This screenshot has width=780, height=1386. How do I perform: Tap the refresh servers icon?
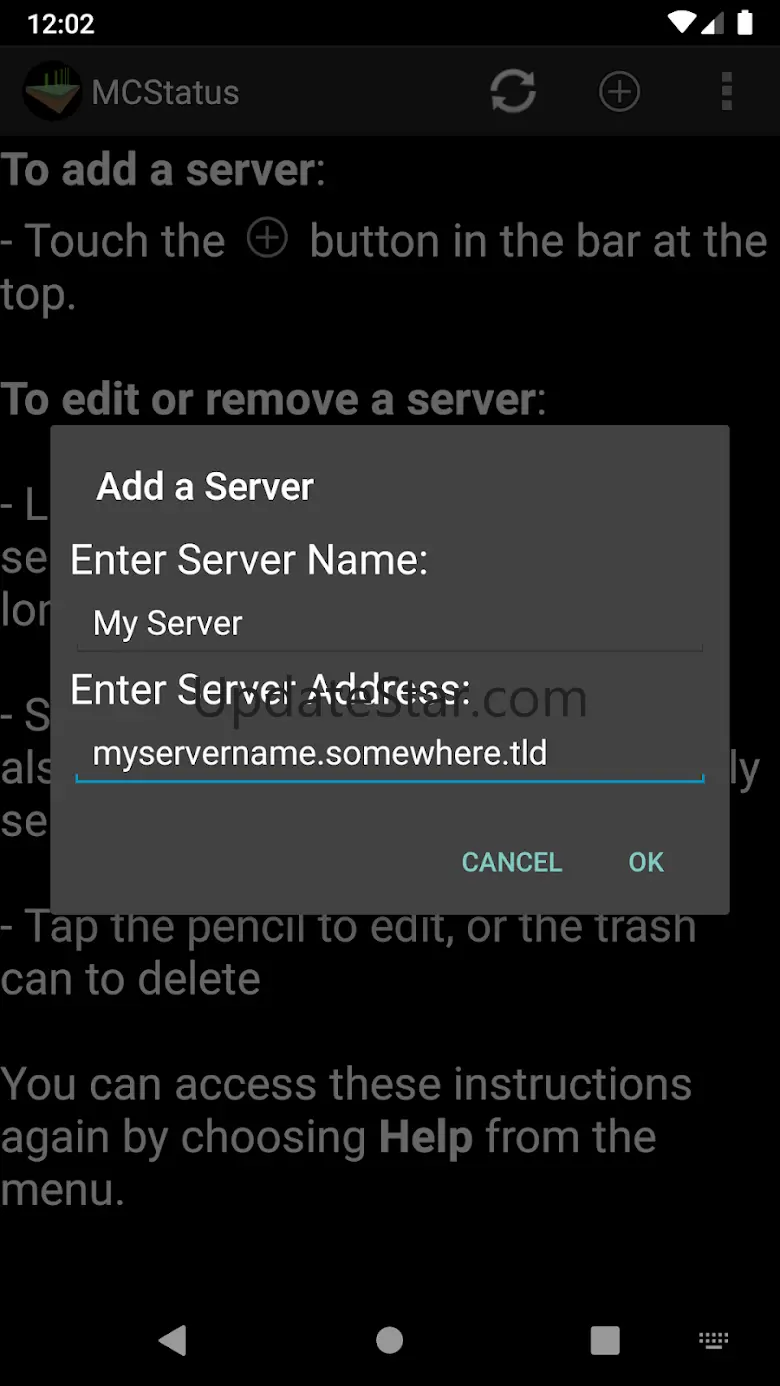513,92
